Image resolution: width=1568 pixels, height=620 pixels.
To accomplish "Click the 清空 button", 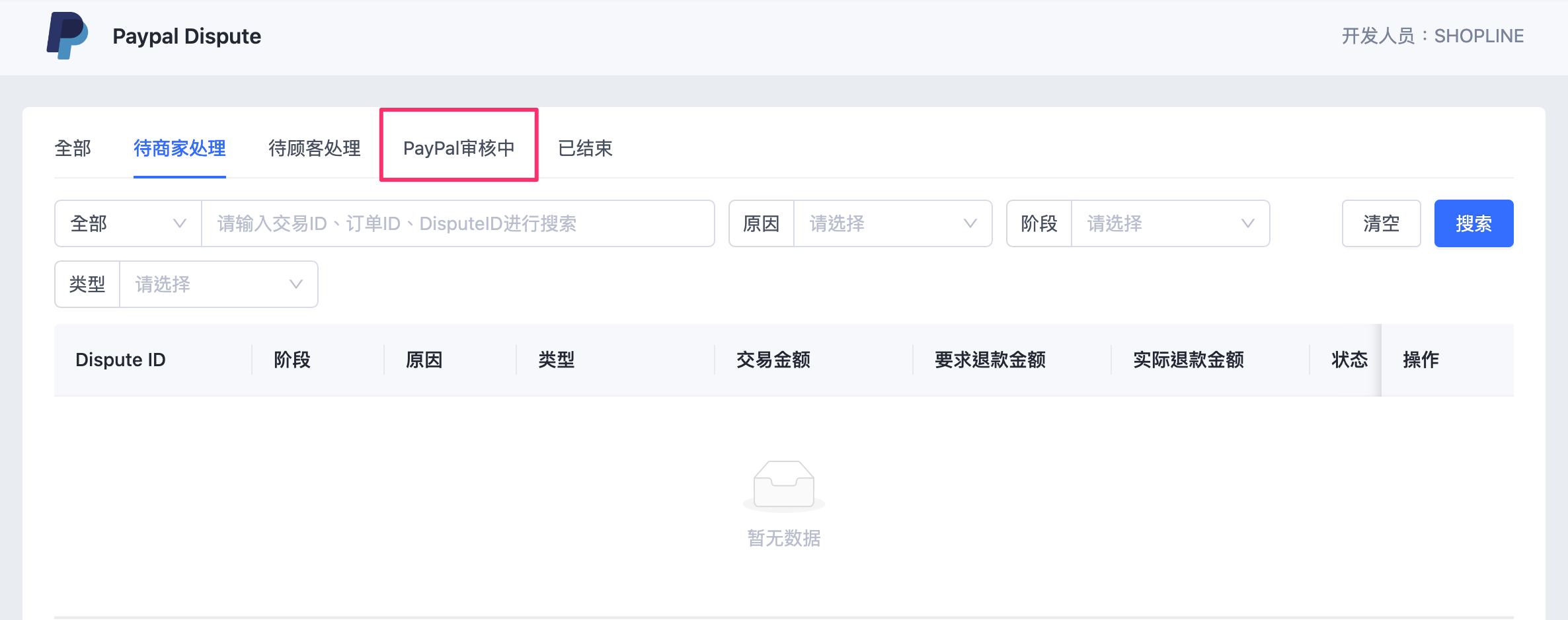I will [1382, 223].
